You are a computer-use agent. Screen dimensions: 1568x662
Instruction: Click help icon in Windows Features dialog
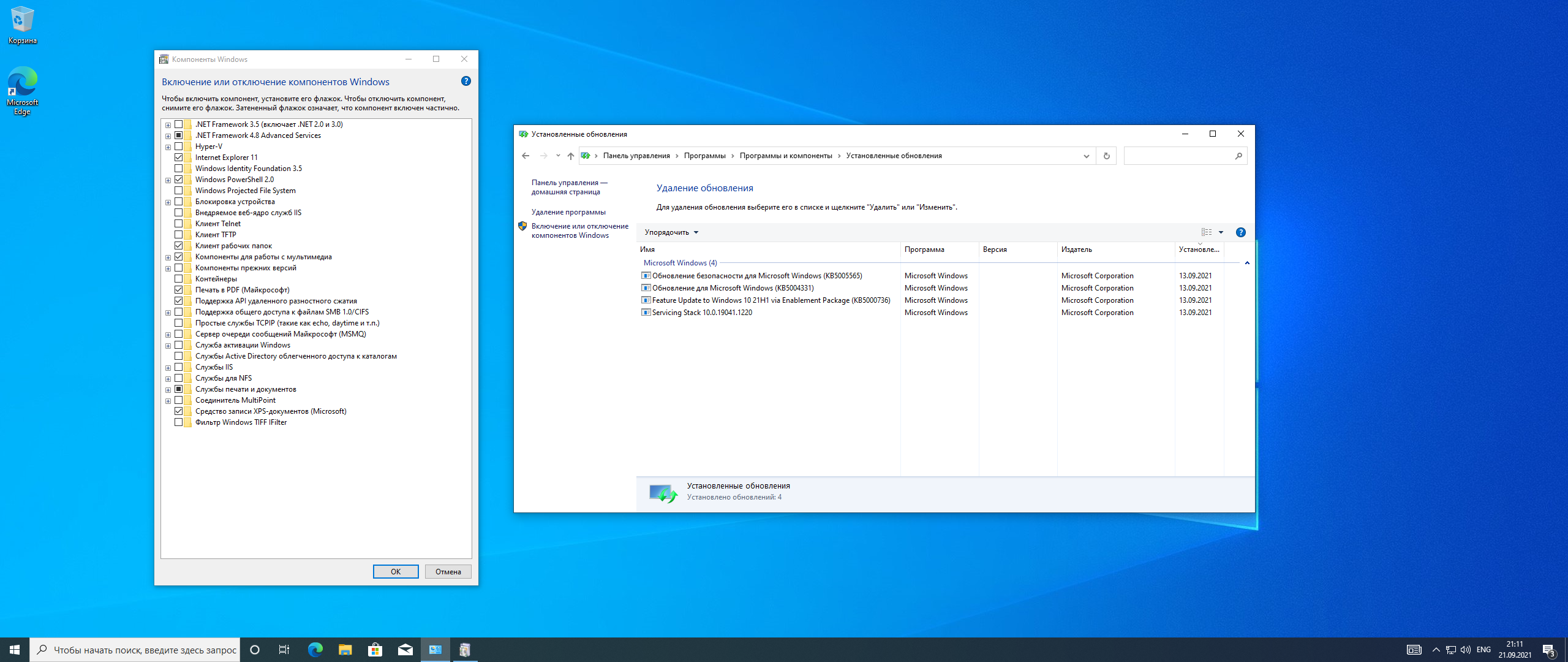click(x=466, y=81)
